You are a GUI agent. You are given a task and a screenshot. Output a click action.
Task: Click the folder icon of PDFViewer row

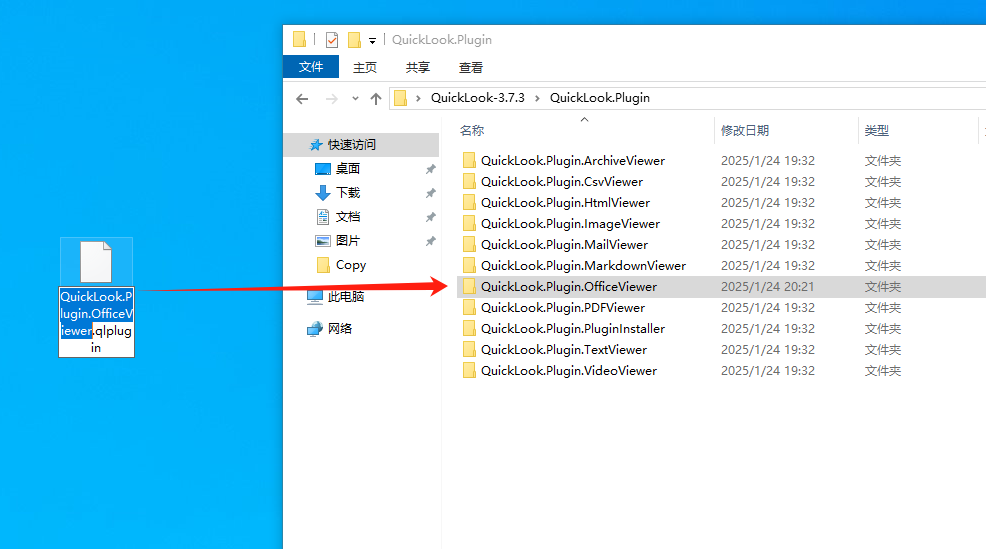(x=469, y=308)
